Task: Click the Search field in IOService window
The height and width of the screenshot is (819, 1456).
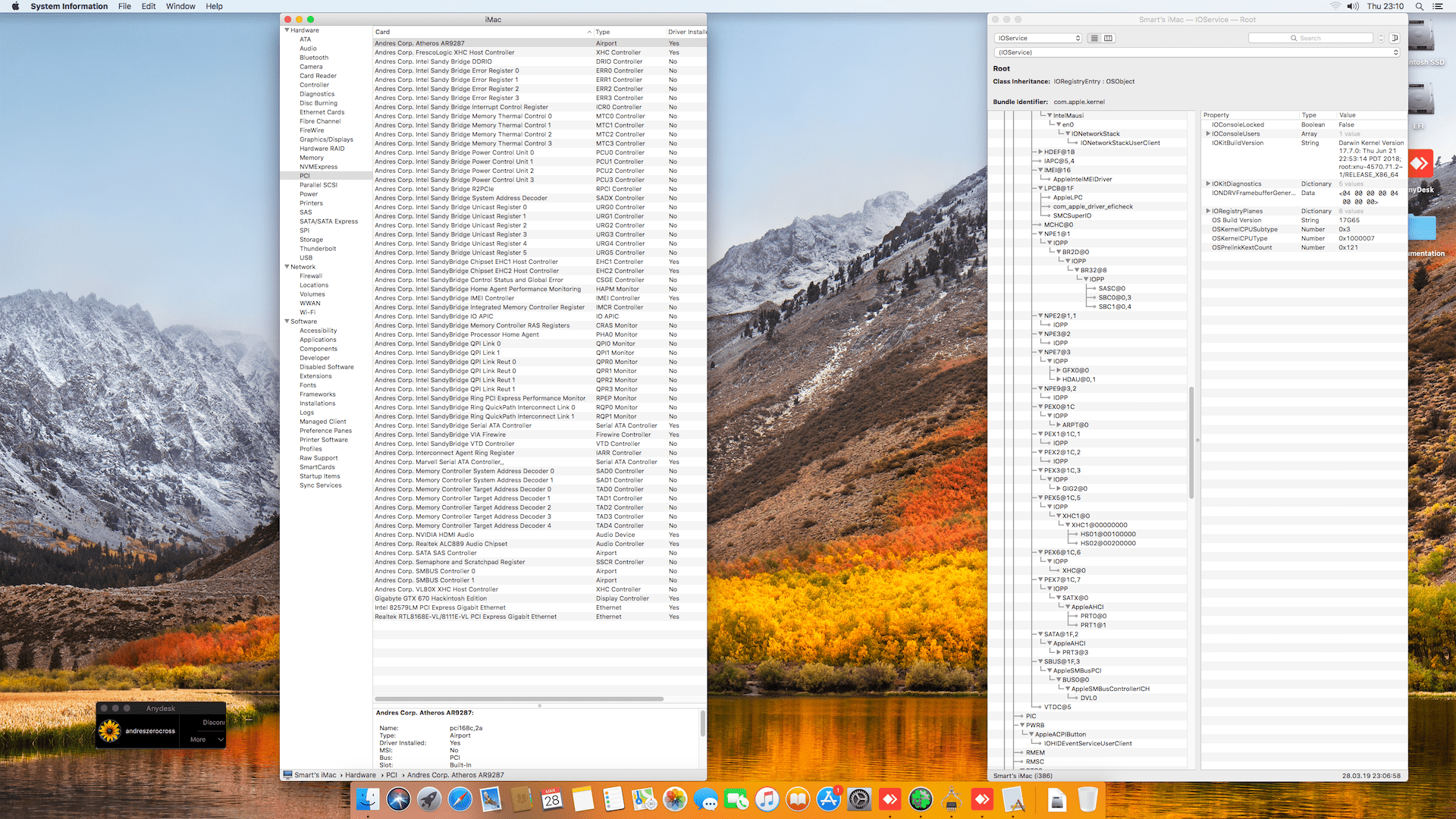Action: (x=1310, y=38)
